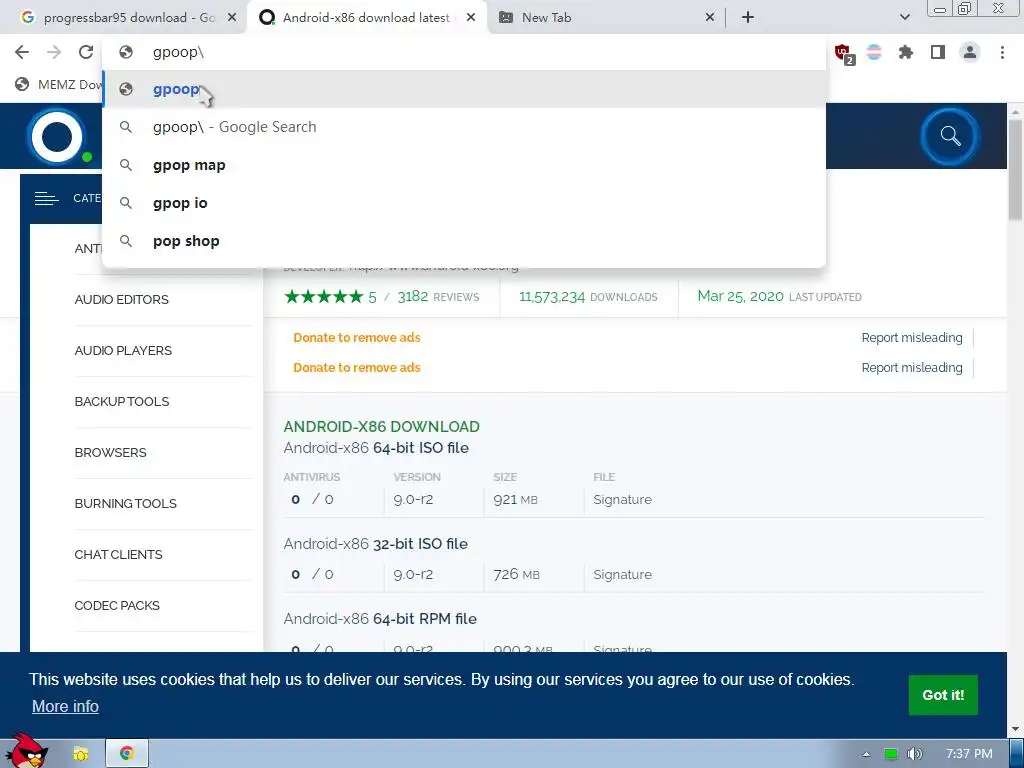Click the second Donate to remove ads link
This screenshot has height=768, width=1024.
(x=357, y=368)
